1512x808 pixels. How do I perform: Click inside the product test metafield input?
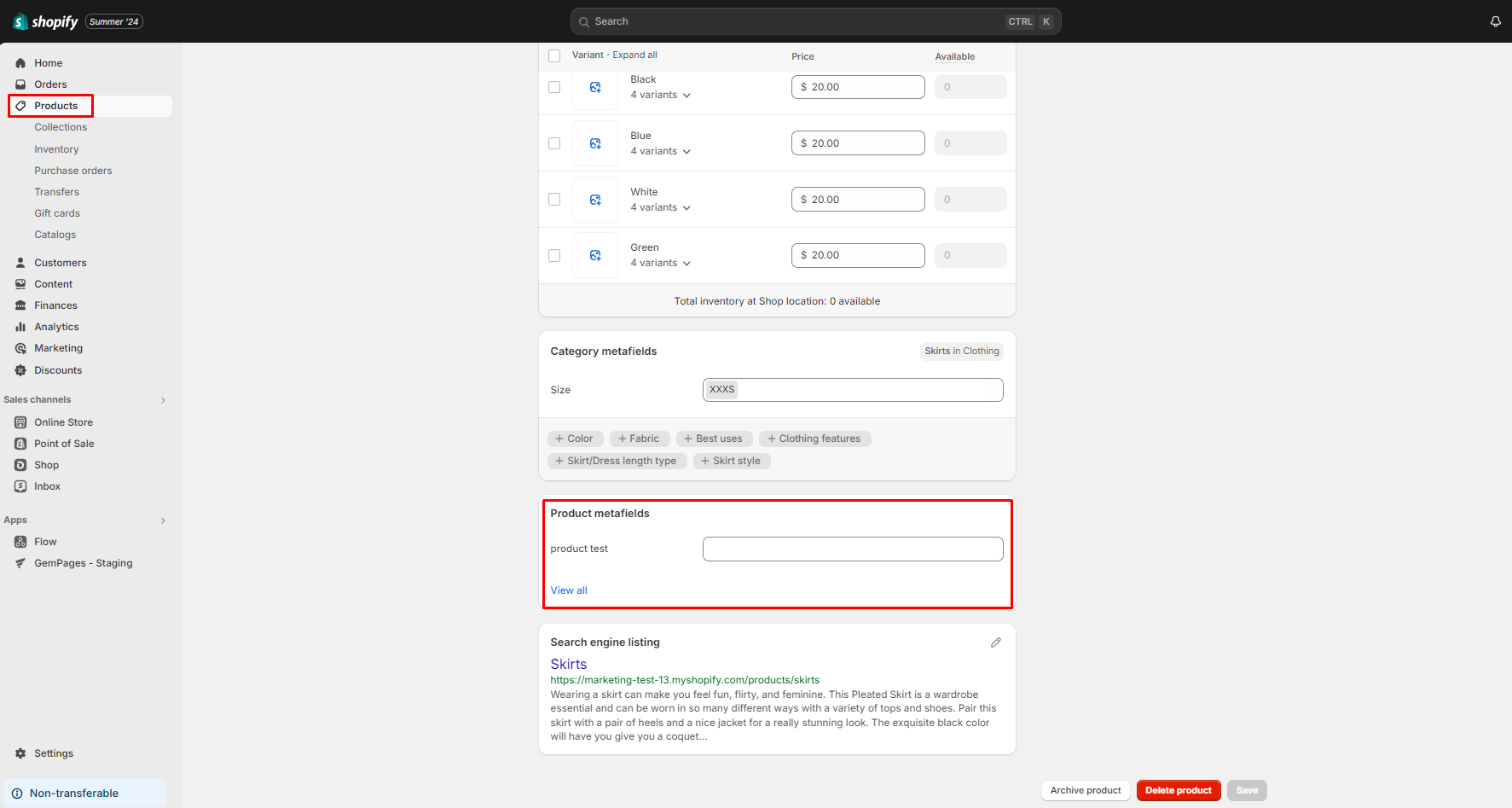(852, 549)
